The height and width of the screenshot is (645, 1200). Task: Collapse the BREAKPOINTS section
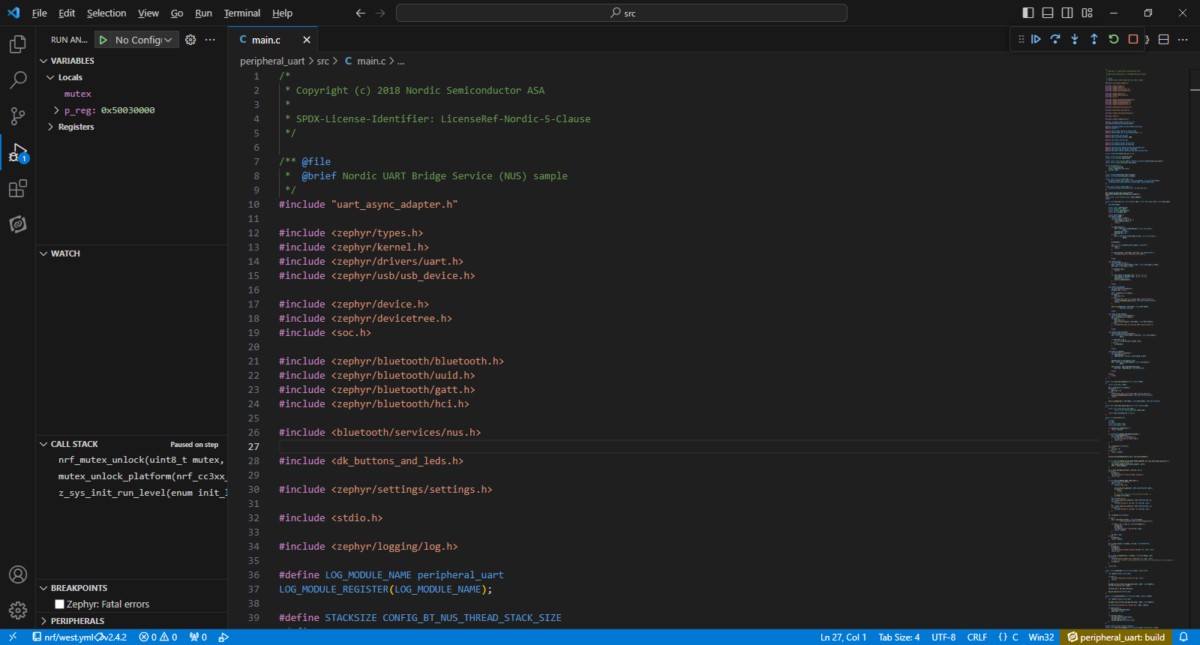coord(41,588)
